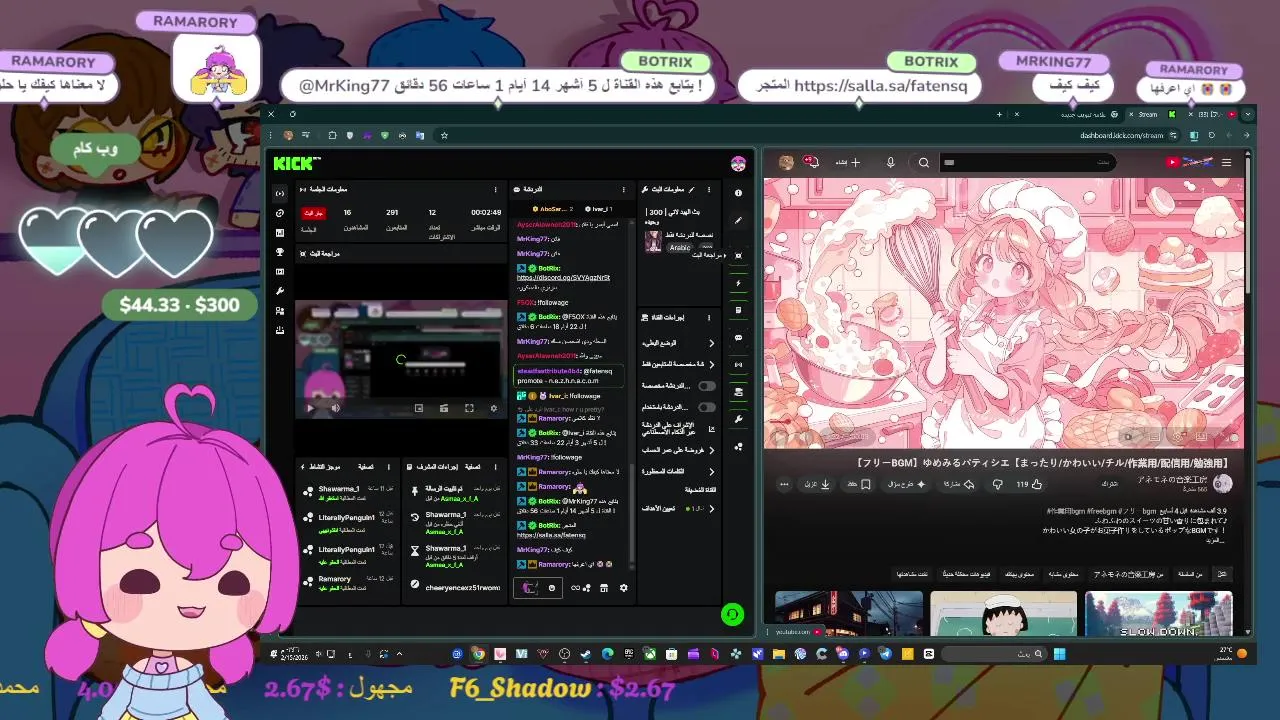Click the taskbar search box

994,654
